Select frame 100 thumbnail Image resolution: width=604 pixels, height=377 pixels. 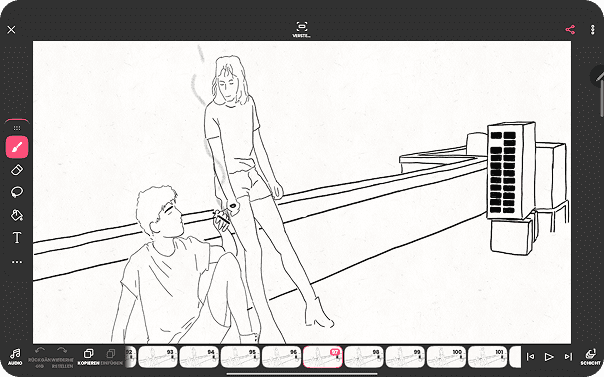[446, 357]
